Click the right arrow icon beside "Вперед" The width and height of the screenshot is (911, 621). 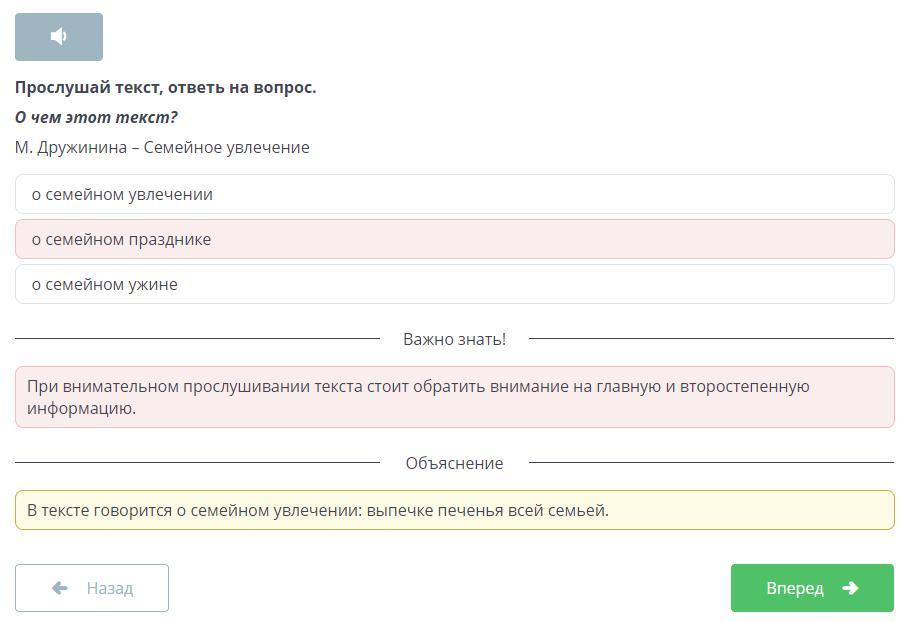pos(850,588)
